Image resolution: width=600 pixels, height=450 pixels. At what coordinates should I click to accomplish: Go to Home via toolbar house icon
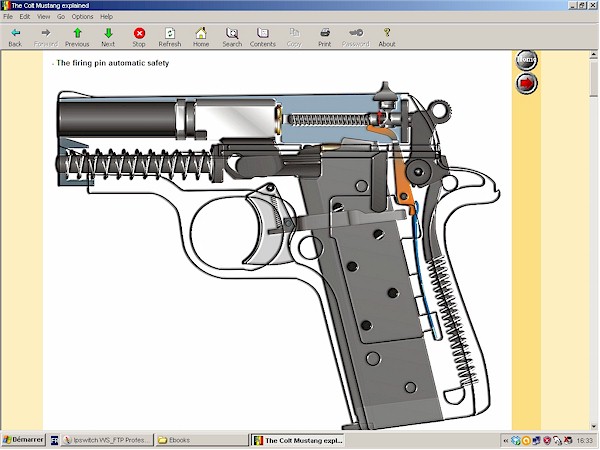(x=201, y=38)
